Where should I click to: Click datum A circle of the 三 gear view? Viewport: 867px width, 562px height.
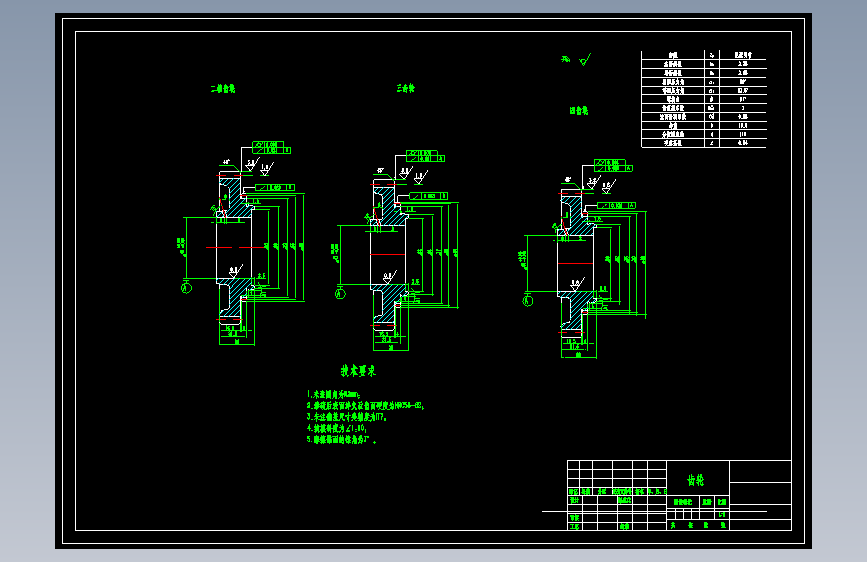(340, 293)
